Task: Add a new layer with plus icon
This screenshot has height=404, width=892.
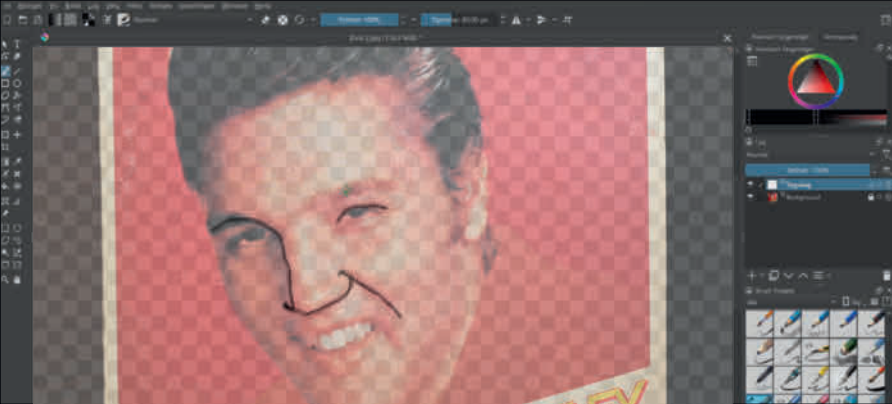Action: click(751, 275)
